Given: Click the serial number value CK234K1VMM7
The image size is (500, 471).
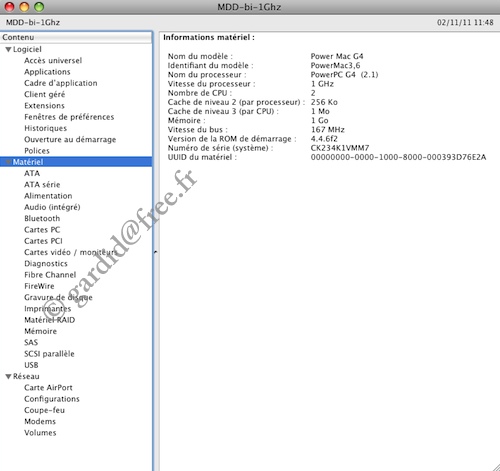Looking at the screenshot, I should coord(340,148).
